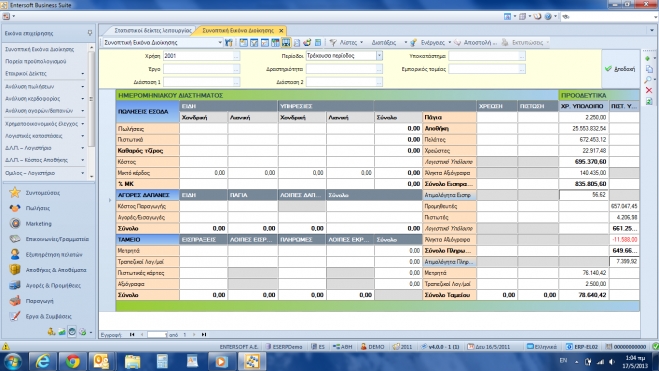The image size is (659, 371).
Task: Click the document page icon in report toolbar
Action: click(297, 42)
